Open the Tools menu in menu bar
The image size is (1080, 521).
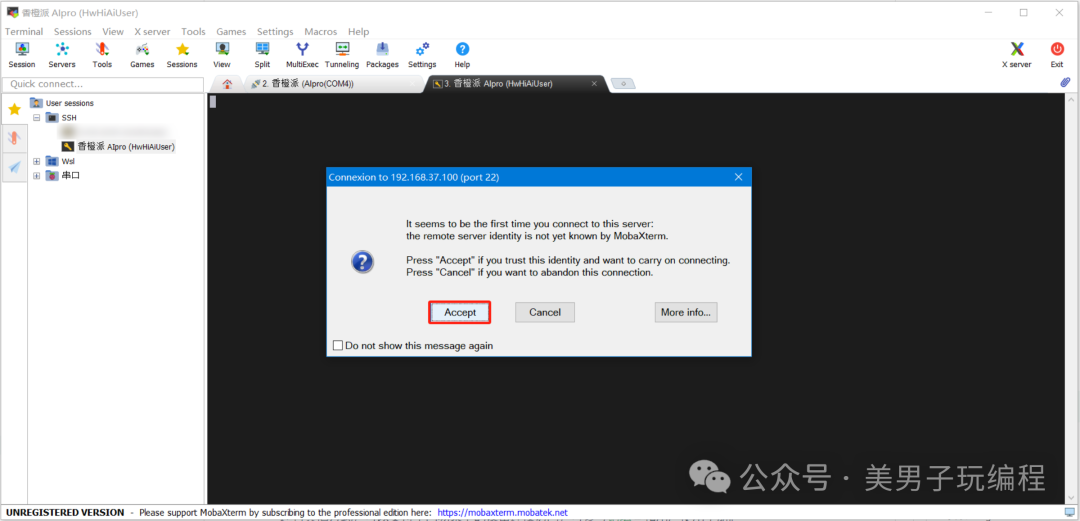click(x=194, y=32)
